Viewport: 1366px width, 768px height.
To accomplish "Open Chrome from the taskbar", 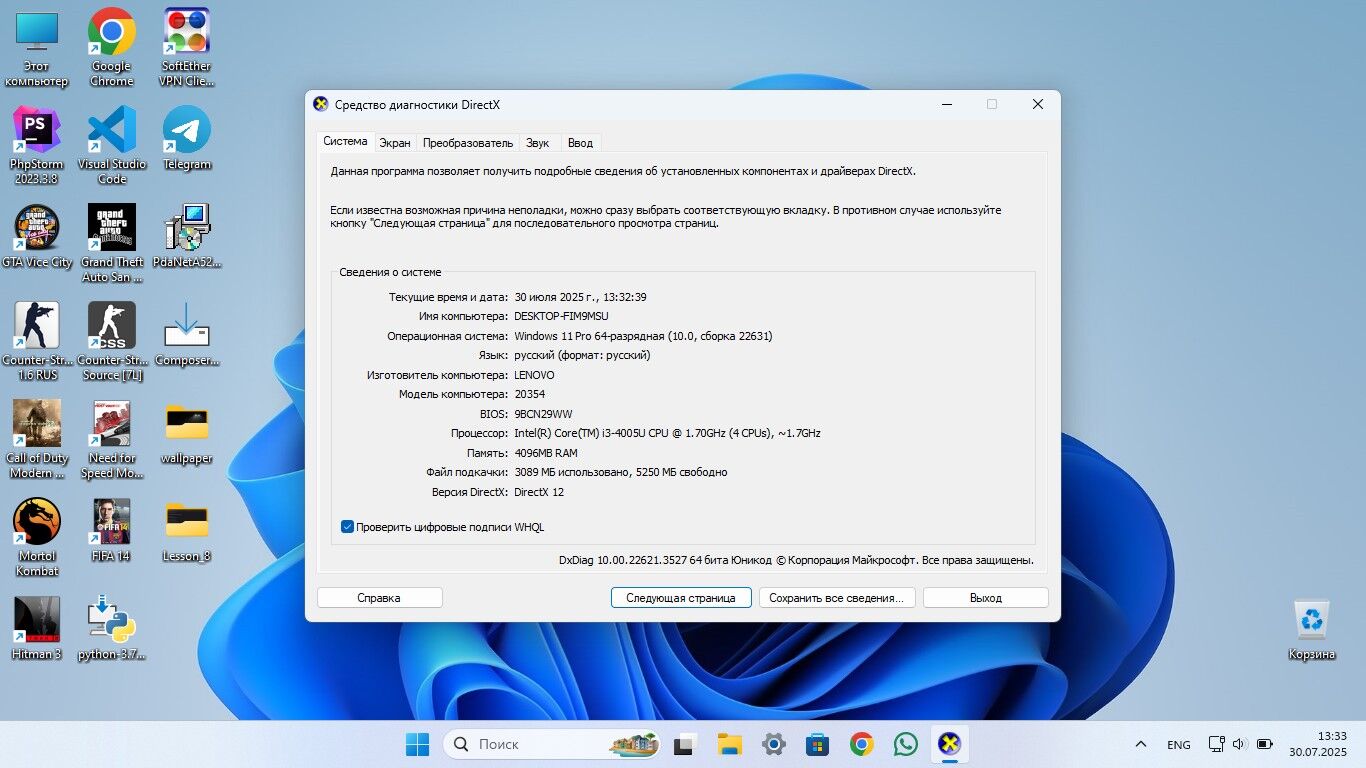I will [861, 744].
